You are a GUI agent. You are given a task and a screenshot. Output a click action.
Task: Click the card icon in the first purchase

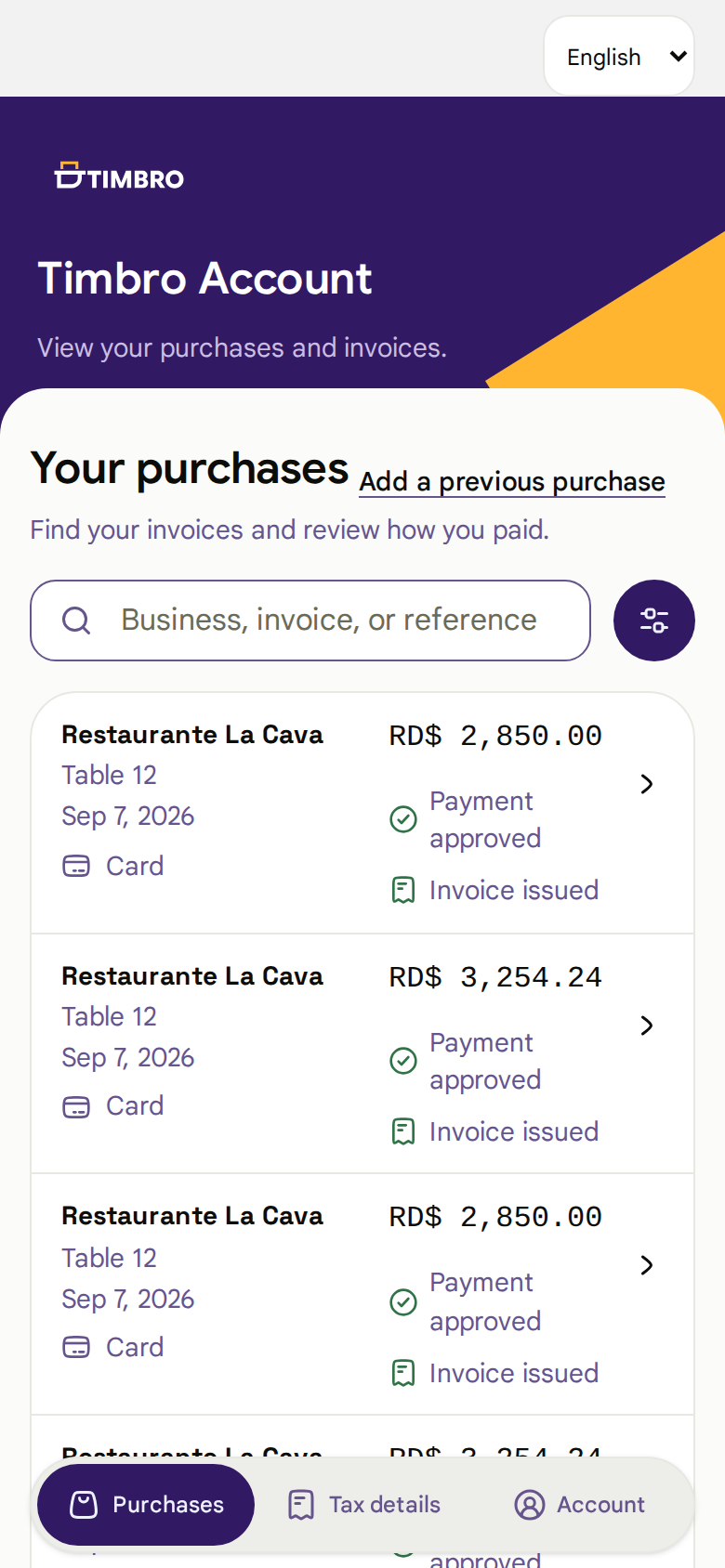[76, 866]
